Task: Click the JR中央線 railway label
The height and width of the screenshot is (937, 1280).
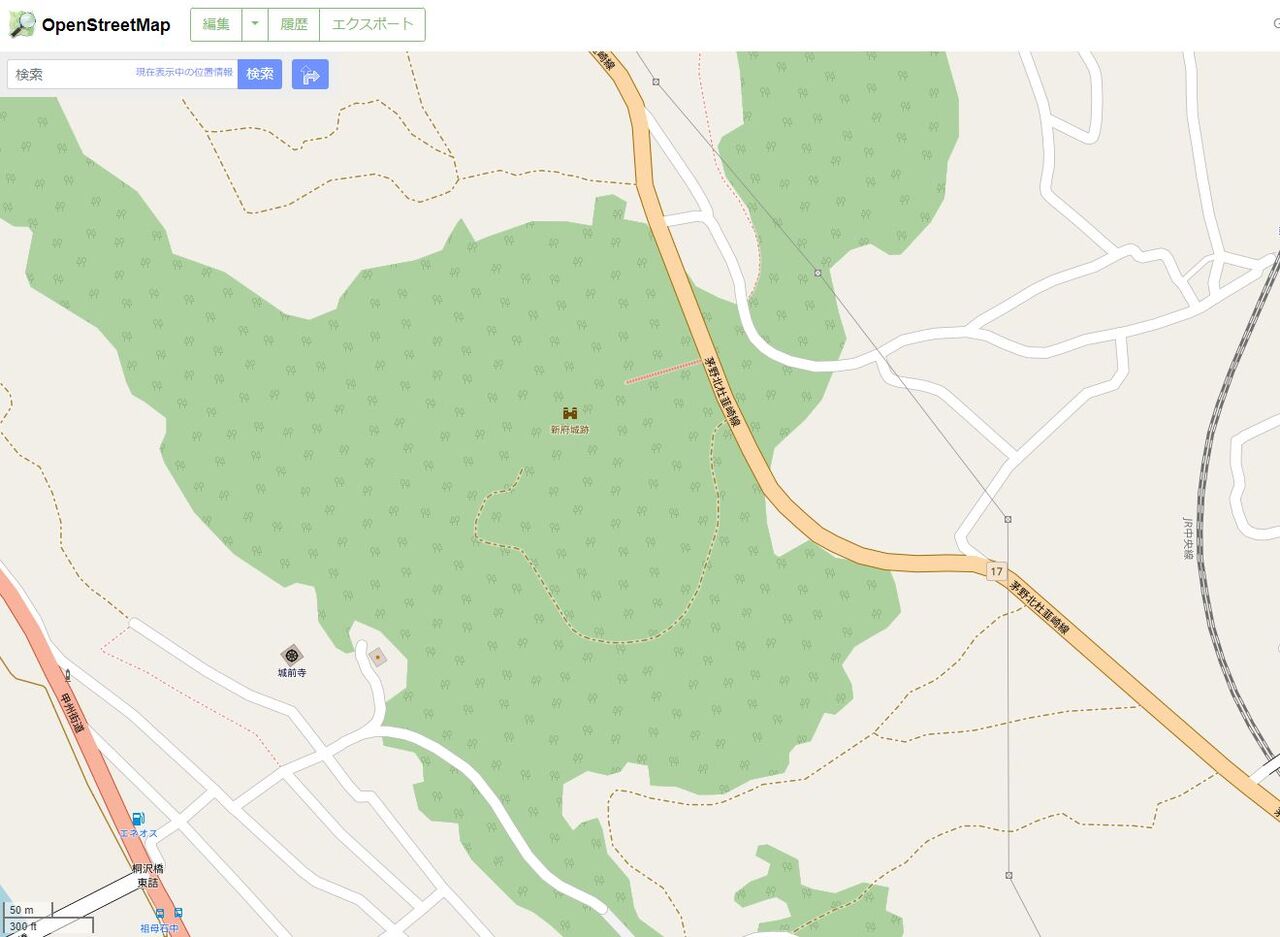Action: [1188, 539]
